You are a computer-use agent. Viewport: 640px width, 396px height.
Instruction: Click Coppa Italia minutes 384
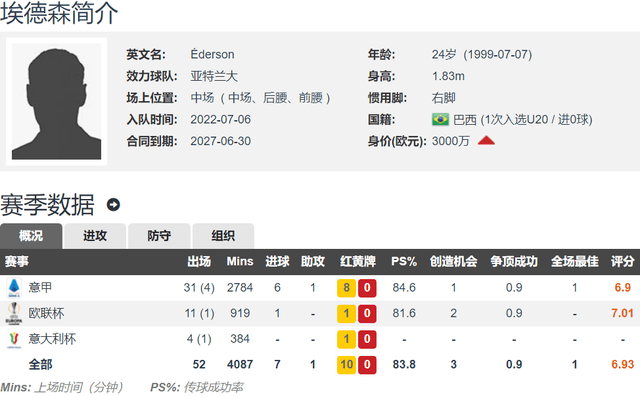tap(240, 339)
